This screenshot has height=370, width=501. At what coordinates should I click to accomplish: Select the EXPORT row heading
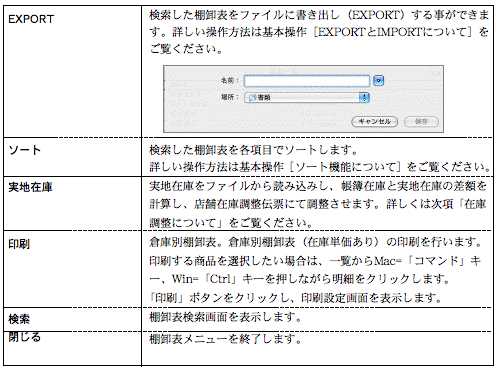click(x=31, y=19)
